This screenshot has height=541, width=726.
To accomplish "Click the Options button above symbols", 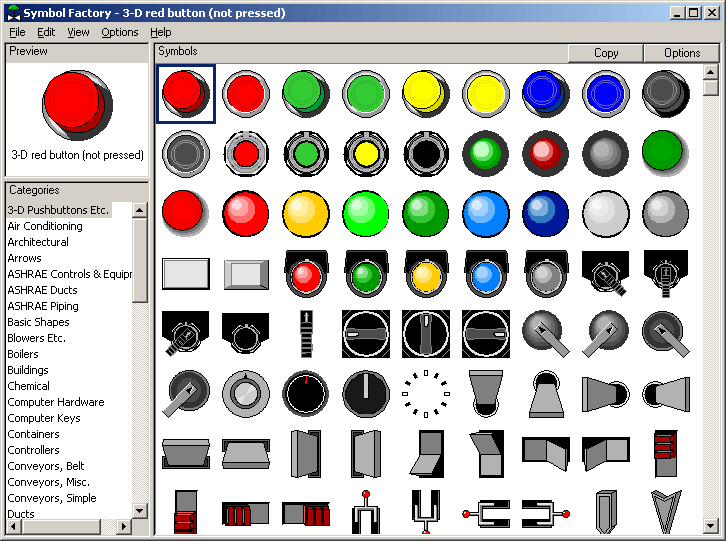I will (x=682, y=53).
